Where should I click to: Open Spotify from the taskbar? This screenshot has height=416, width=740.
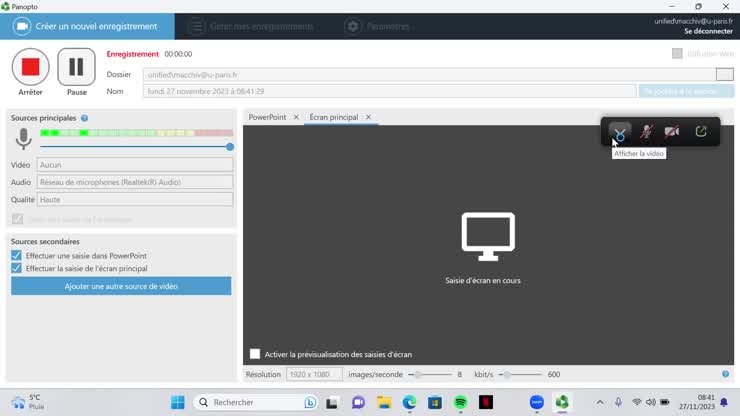[460, 402]
